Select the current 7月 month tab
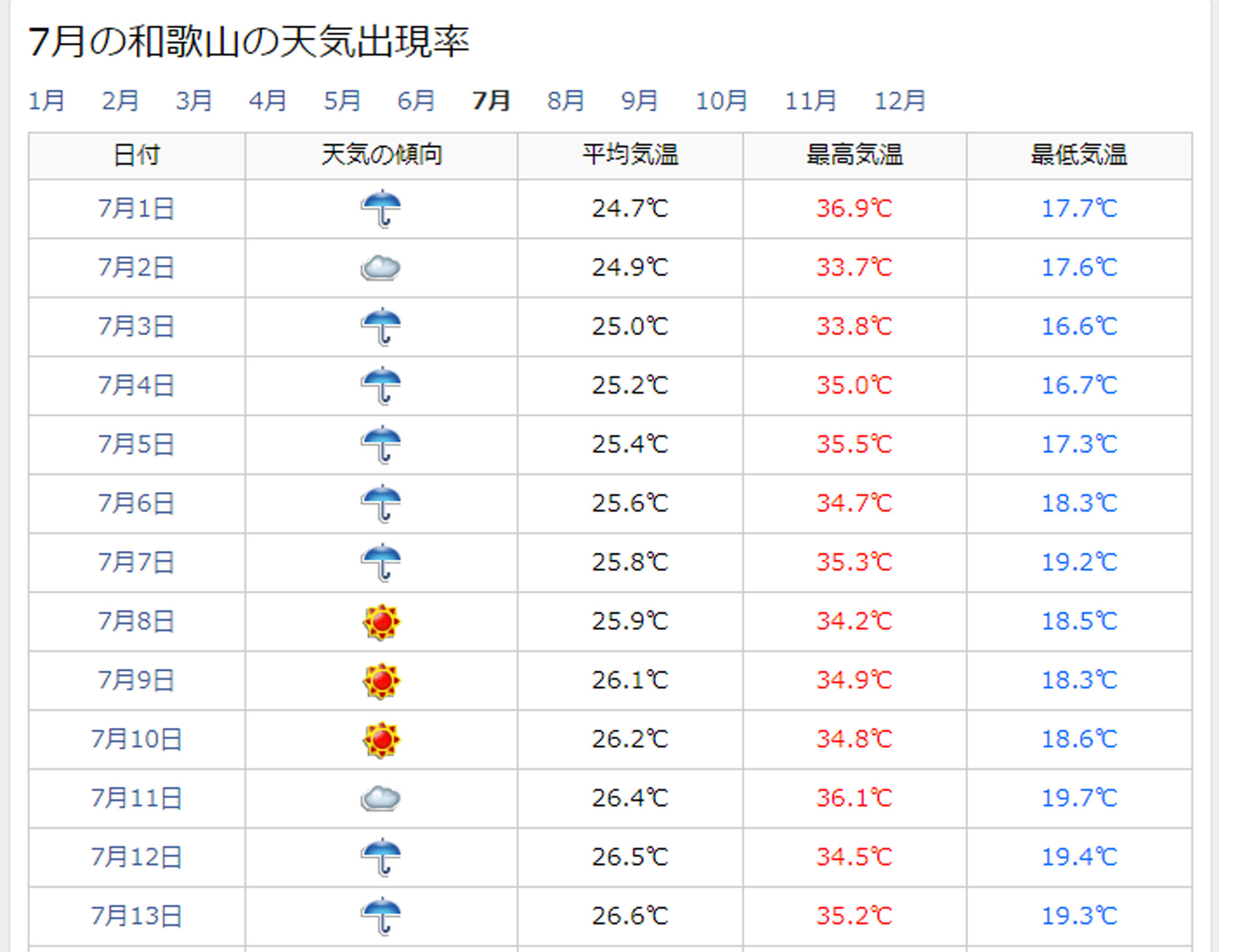Viewport: 1236px width, 952px height. [x=491, y=101]
